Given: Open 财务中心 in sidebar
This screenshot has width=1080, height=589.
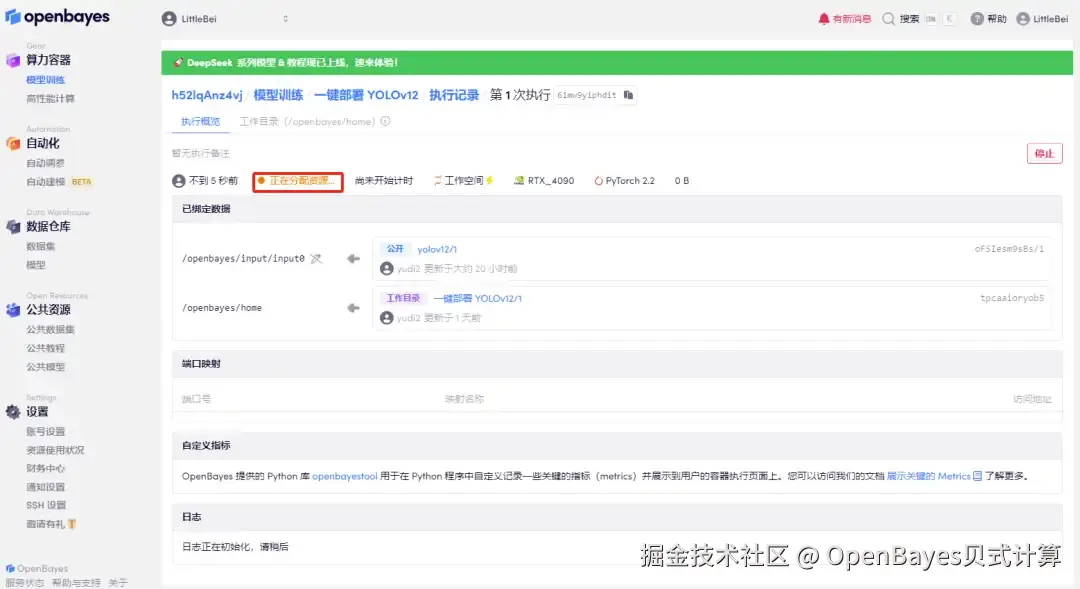Looking at the screenshot, I should [45, 468].
